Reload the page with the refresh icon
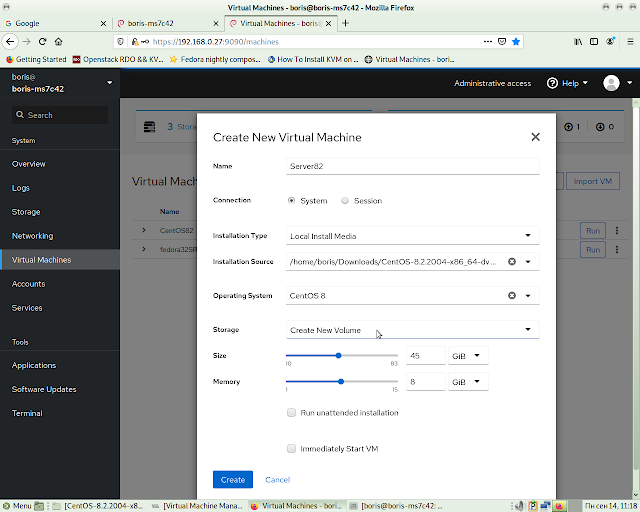640x512 pixels. [x=42, y=41]
